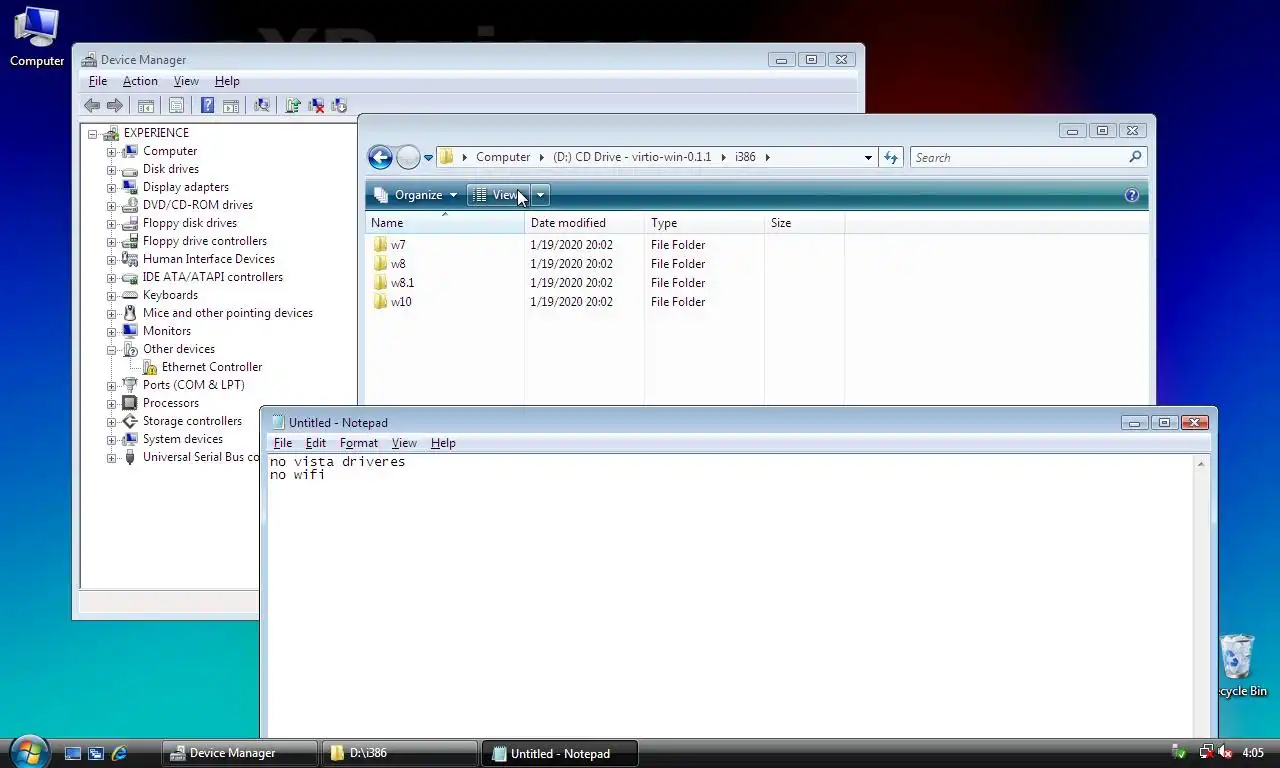The width and height of the screenshot is (1280, 768).
Task: Click Explorer Forward navigation button
Action: [408, 157]
